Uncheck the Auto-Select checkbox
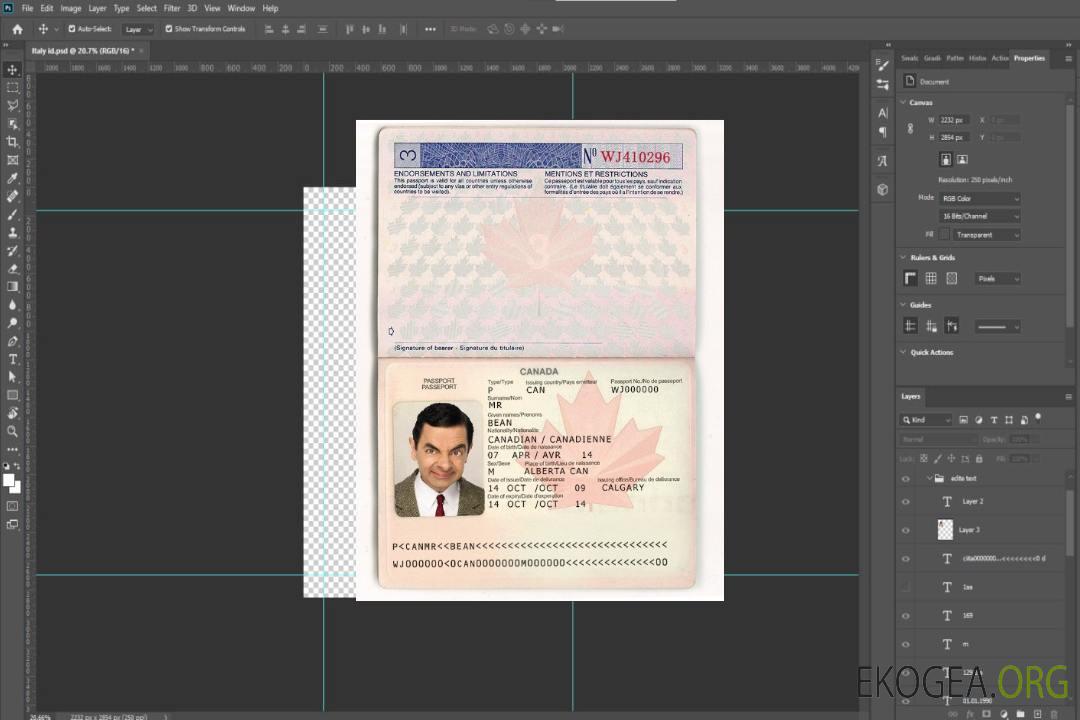The height and width of the screenshot is (720, 1080). pyautogui.click(x=72, y=29)
